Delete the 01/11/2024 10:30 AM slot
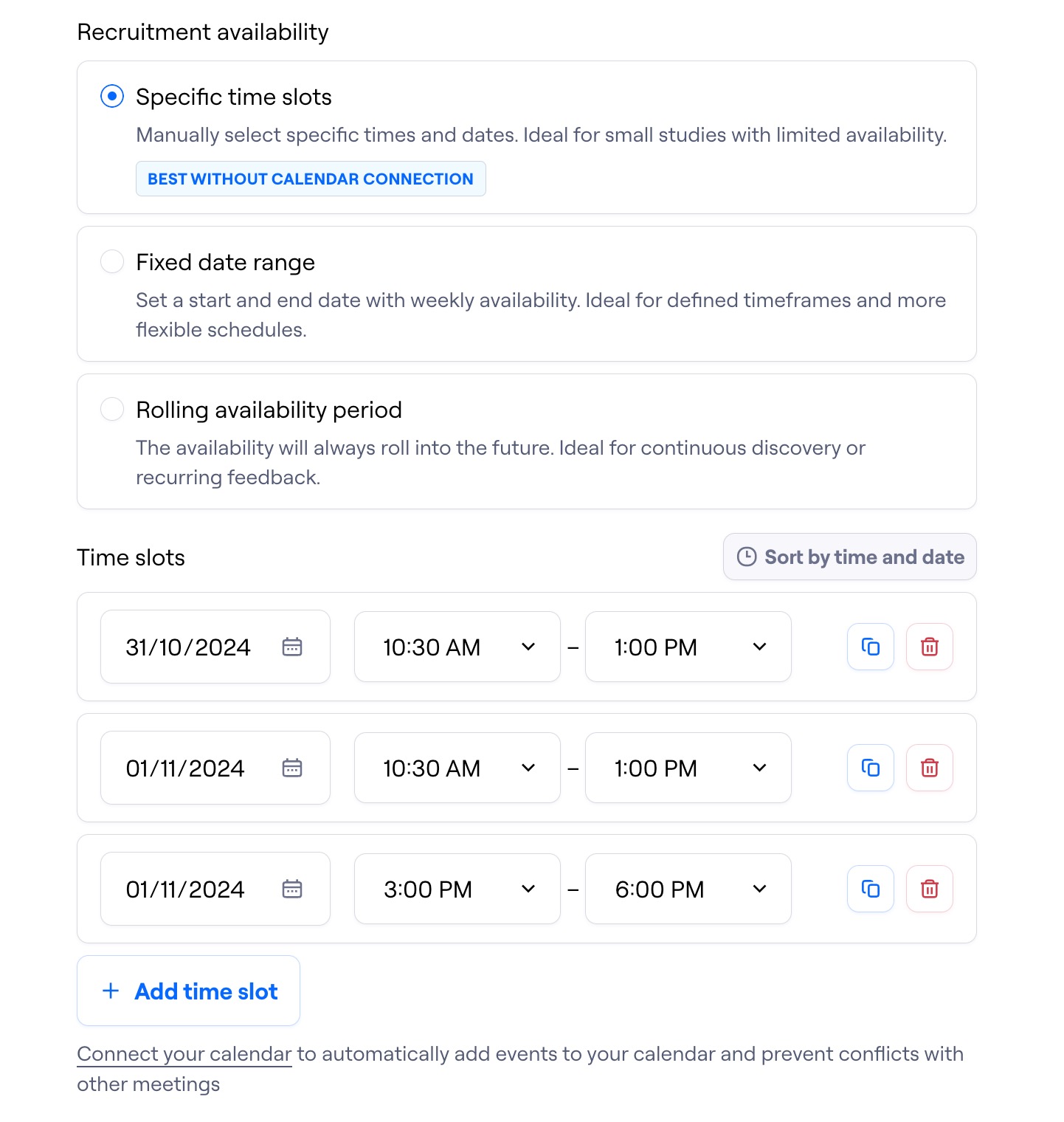1064x1122 pixels. [x=930, y=768]
